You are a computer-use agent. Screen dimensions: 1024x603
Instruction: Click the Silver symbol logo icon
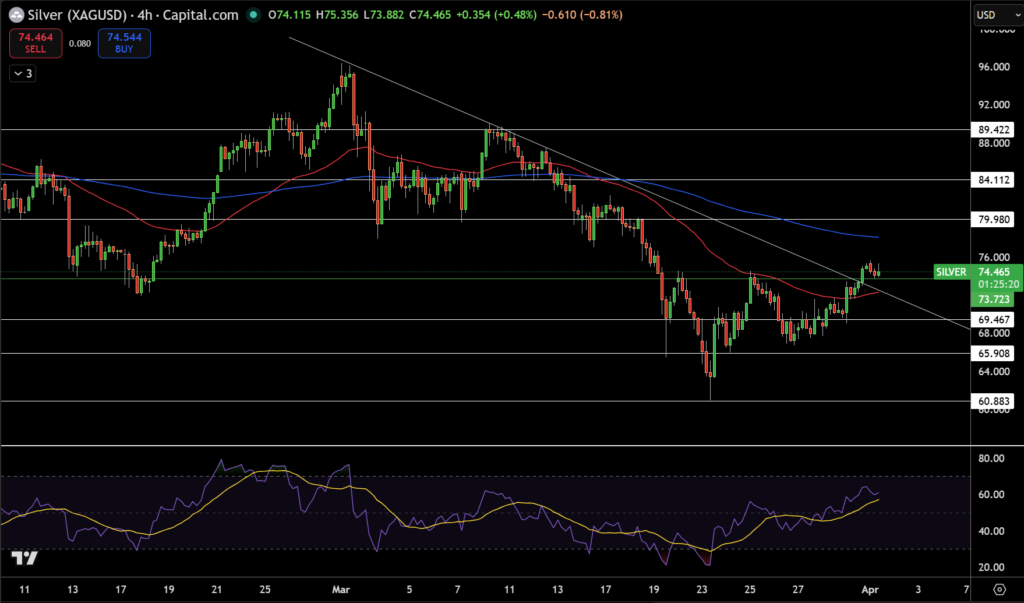coord(15,15)
